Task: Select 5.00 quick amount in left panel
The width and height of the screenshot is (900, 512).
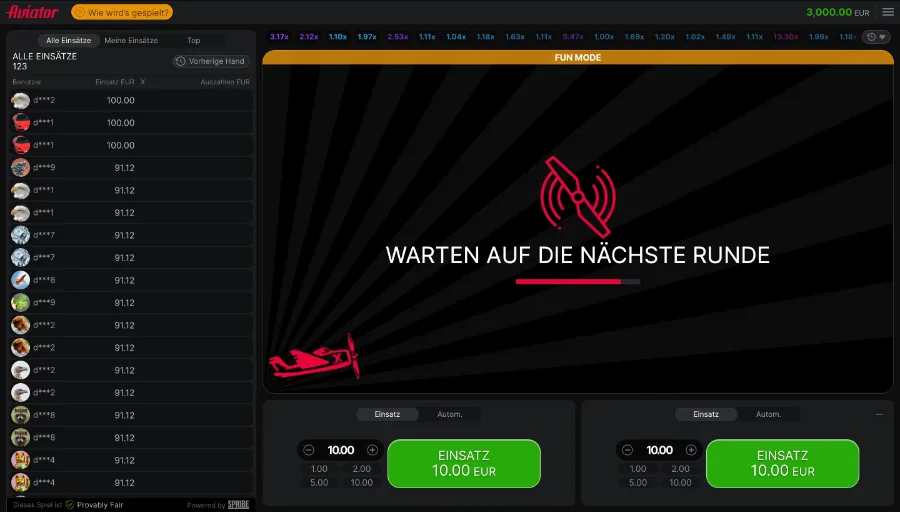Action: pyautogui.click(x=319, y=482)
